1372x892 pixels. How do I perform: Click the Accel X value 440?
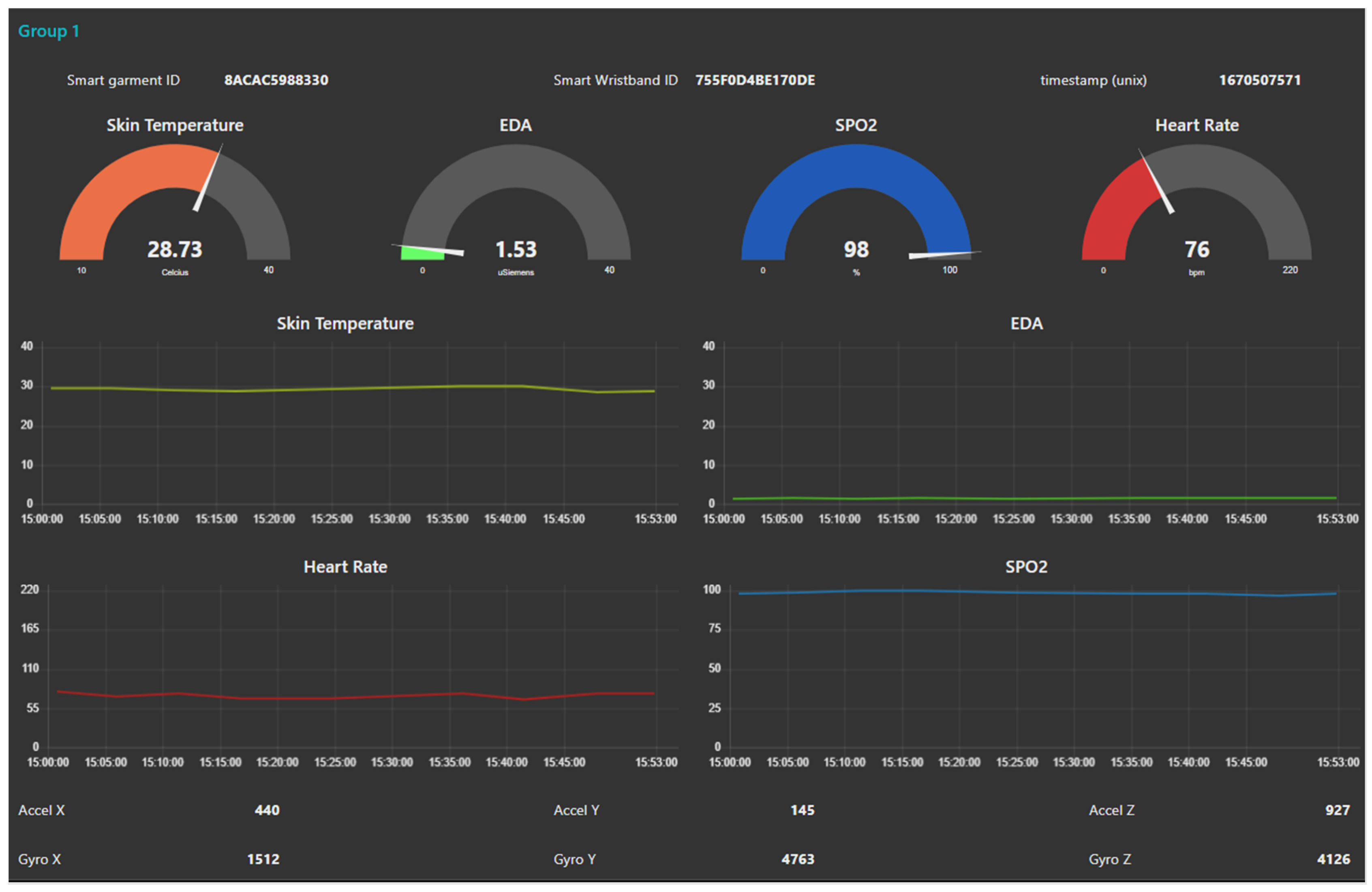click(267, 810)
